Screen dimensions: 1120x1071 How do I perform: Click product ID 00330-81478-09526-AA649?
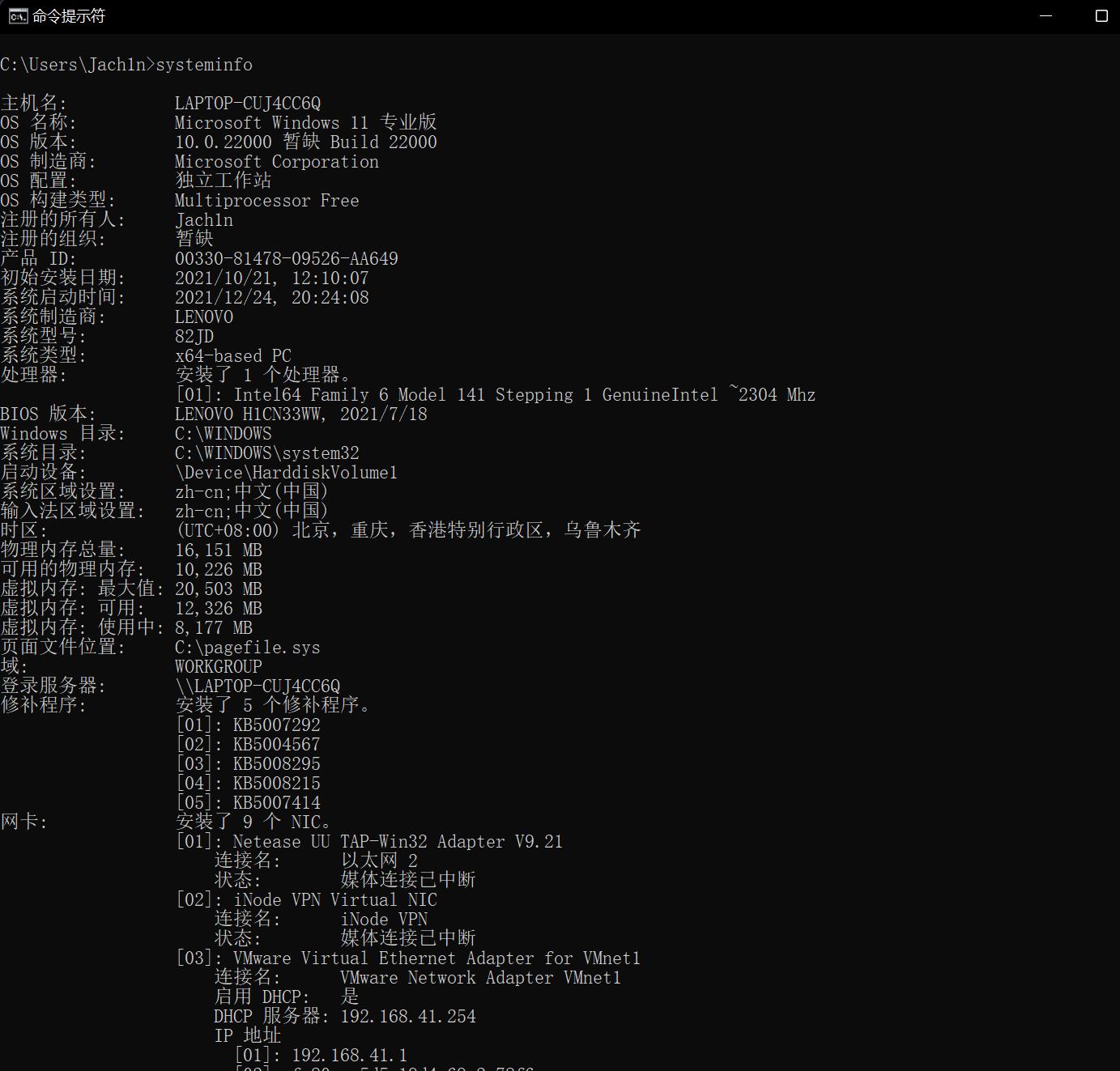click(287, 259)
